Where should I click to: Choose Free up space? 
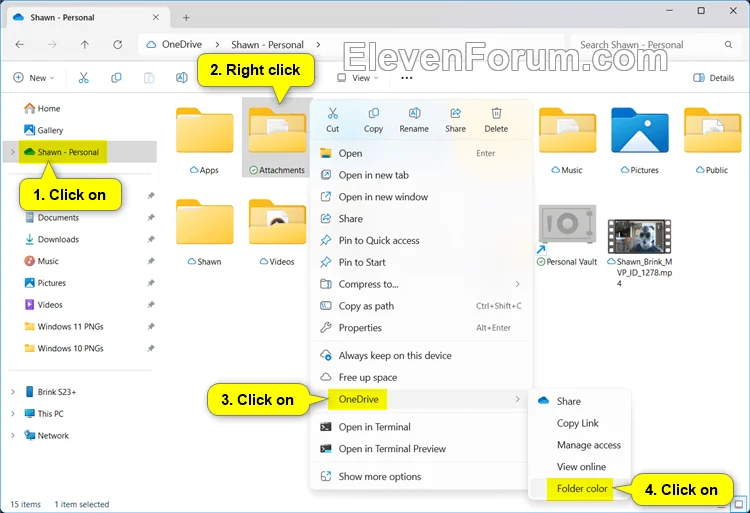[x=421, y=377]
